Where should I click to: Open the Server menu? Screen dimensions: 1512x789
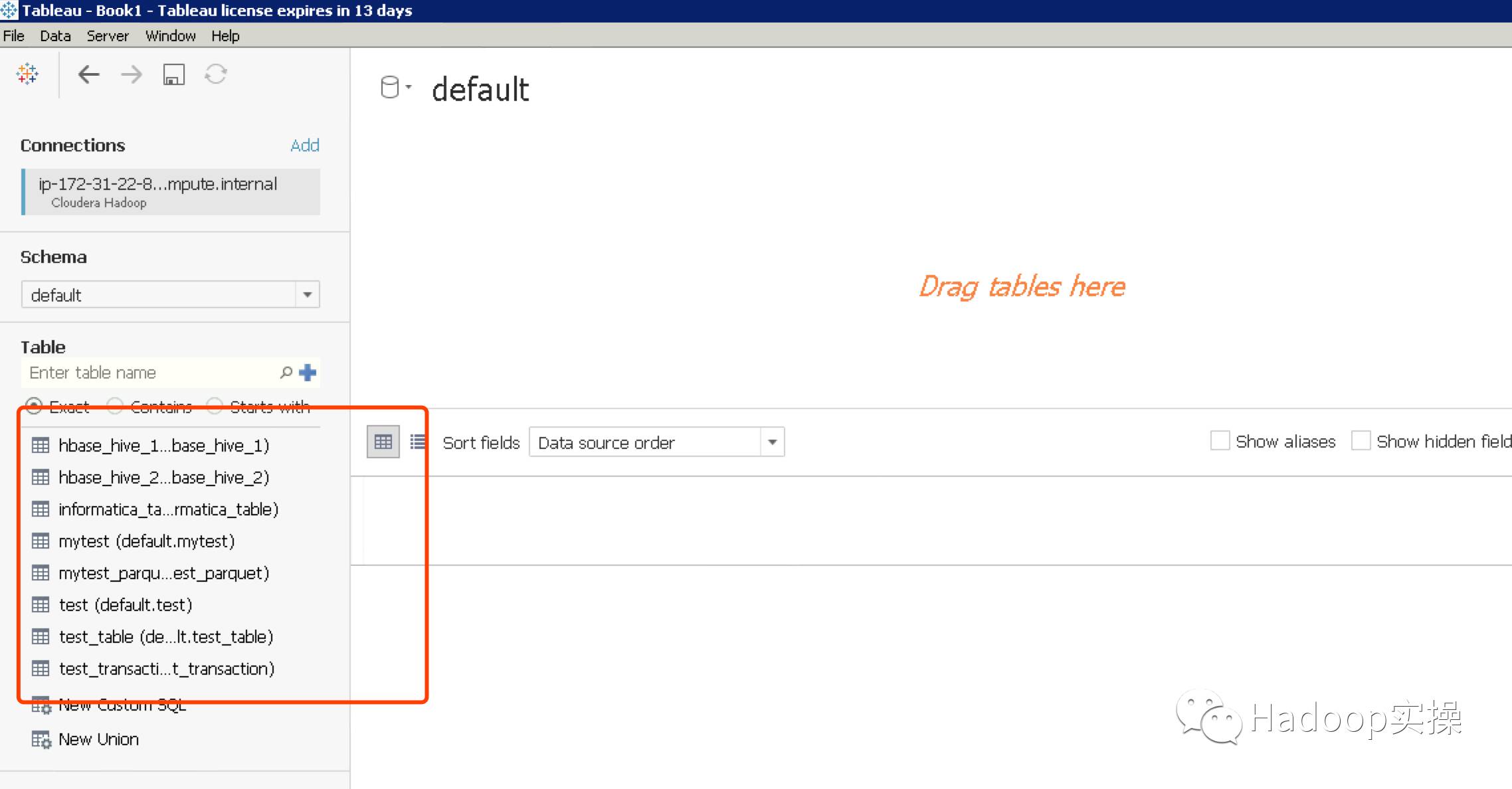106,37
